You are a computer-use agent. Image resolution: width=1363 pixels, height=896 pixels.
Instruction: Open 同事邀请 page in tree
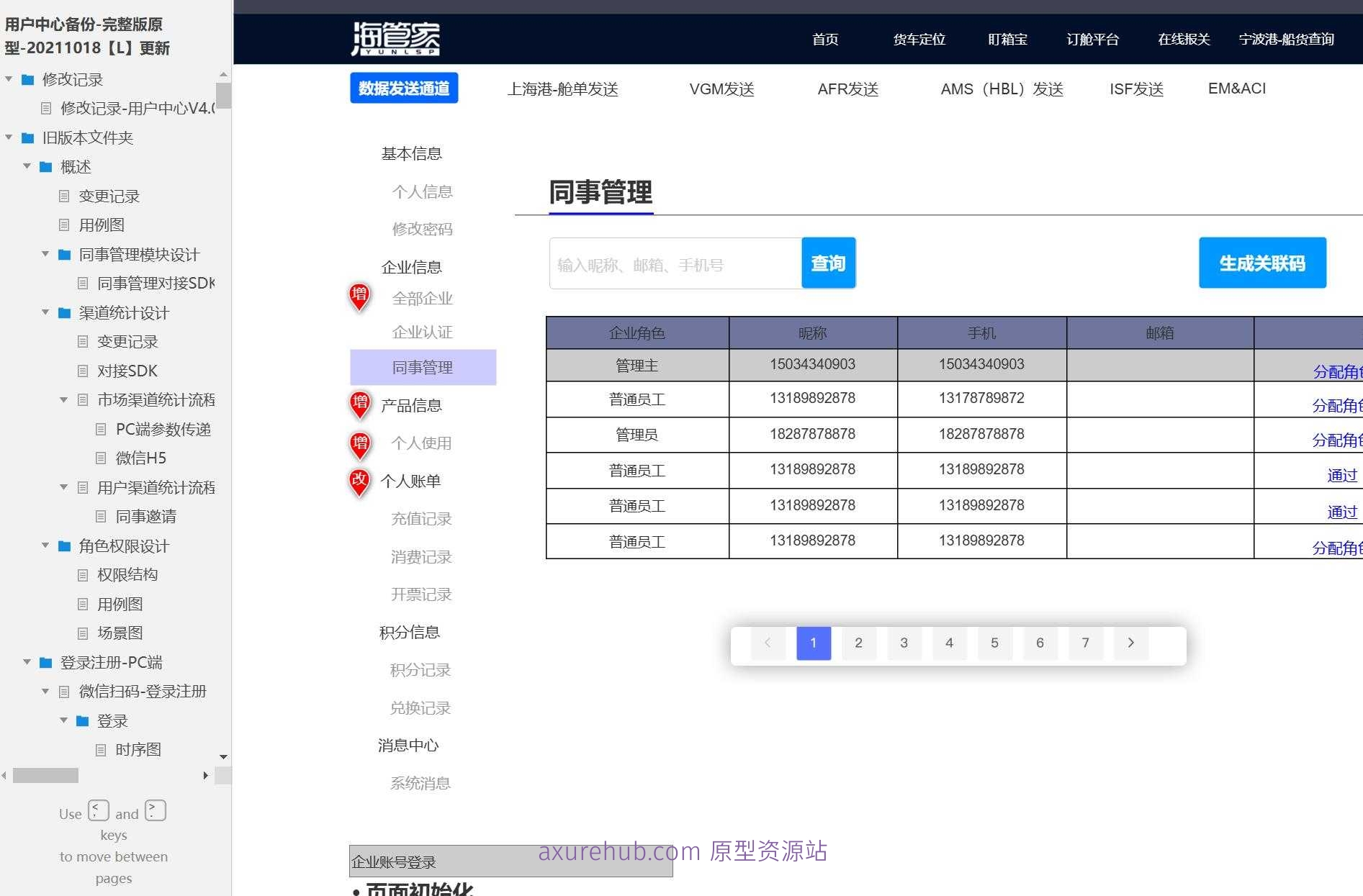(146, 517)
